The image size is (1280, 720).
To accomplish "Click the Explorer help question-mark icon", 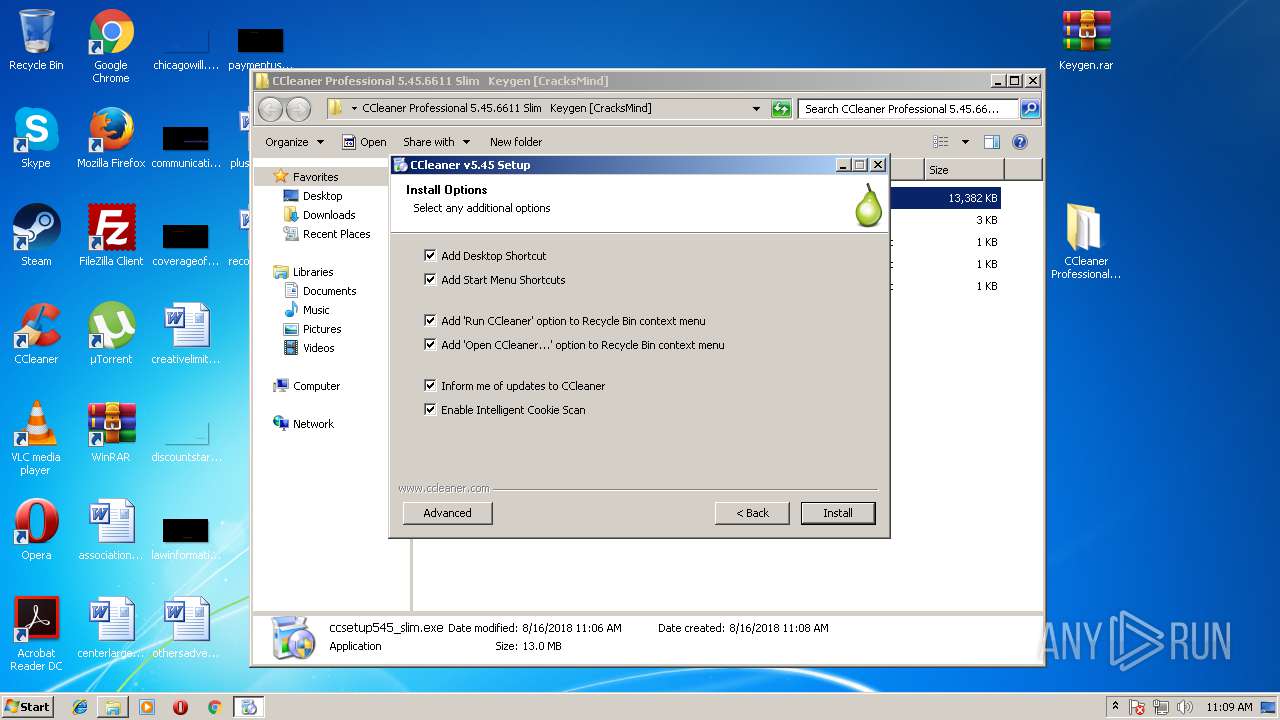I will (1020, 142).
